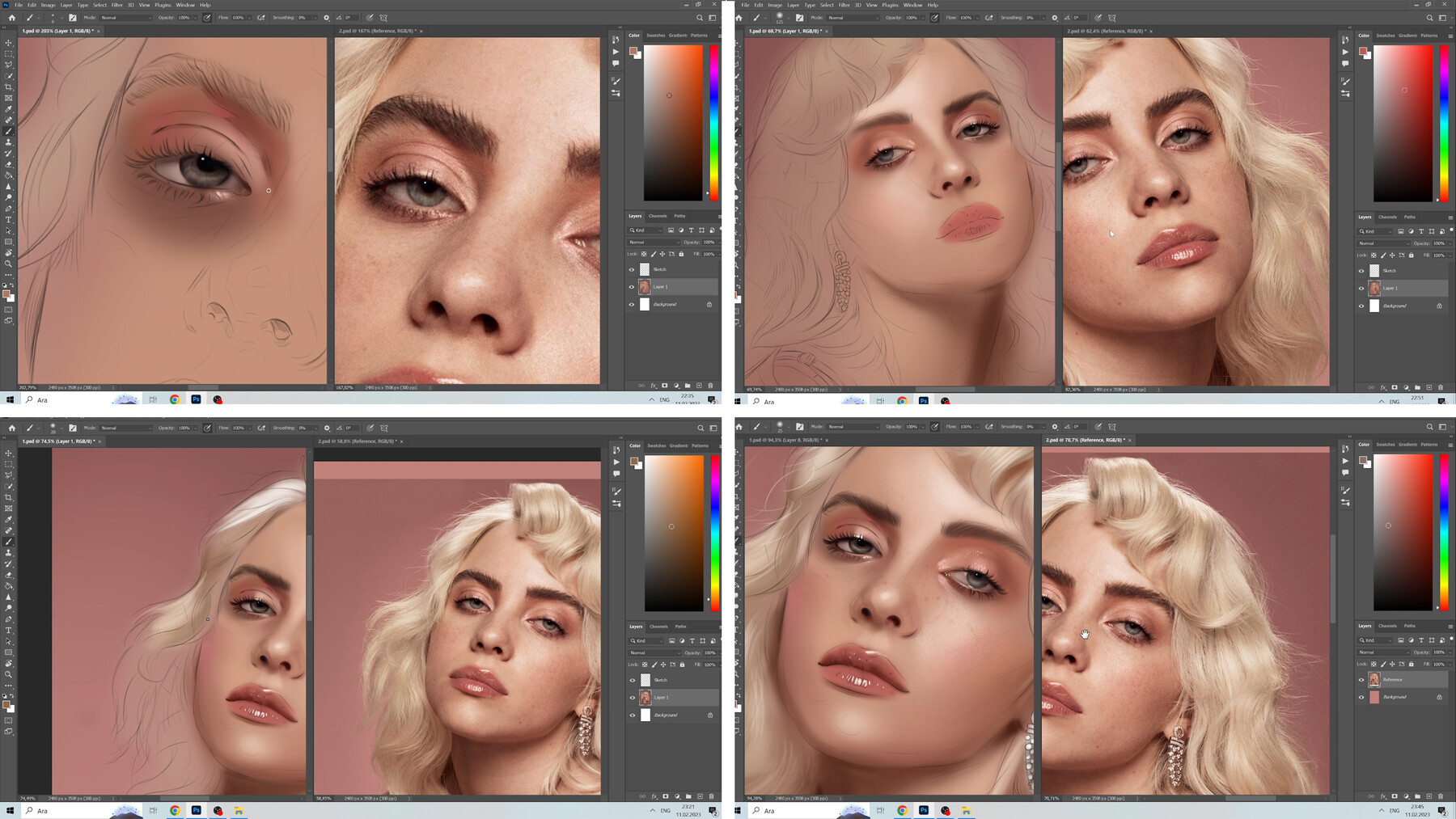
Task: Select Background layer row in bottom-right window
Action: pyautogui.click(x=1403, y=697)
